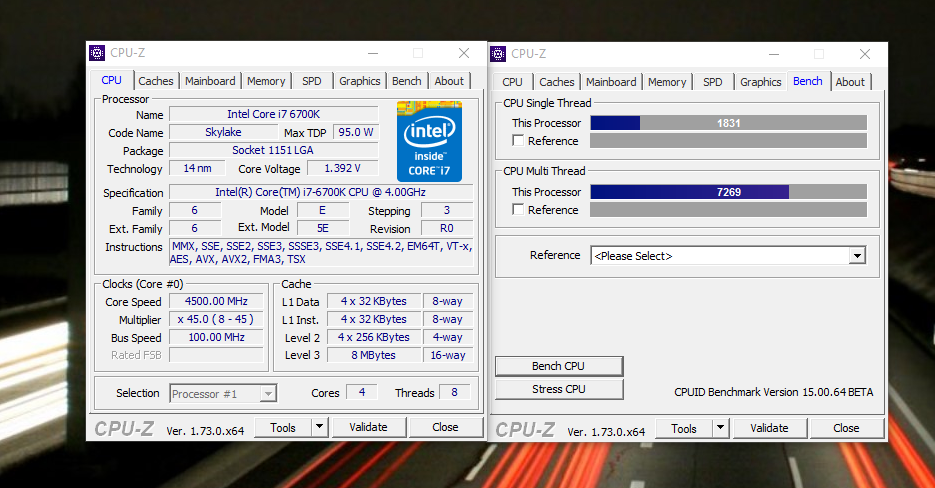Image resolution: width=935 pixels, height=488 pixels.
Task: Click Multiplier value x 45.0 ( 8 - 45 )
Action: click(x=216, y=319)
